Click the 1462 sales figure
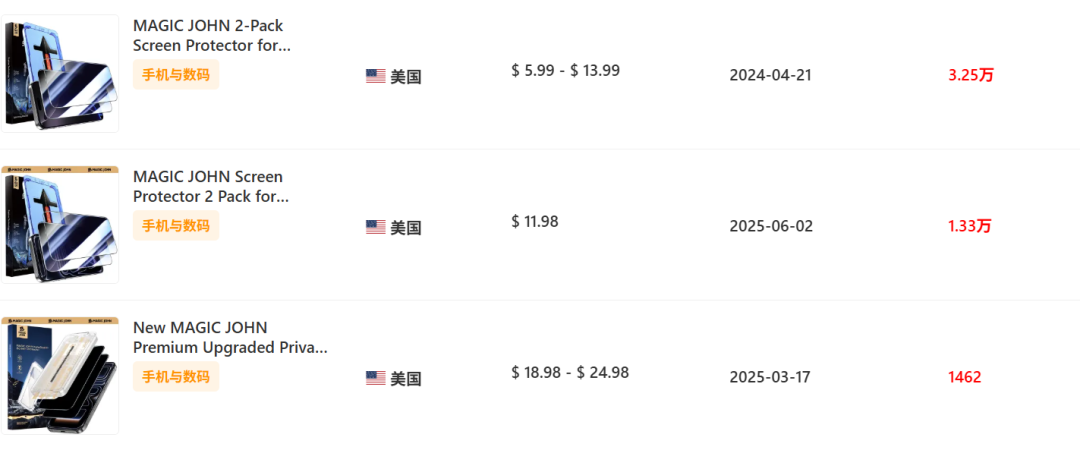 [965, 377]
